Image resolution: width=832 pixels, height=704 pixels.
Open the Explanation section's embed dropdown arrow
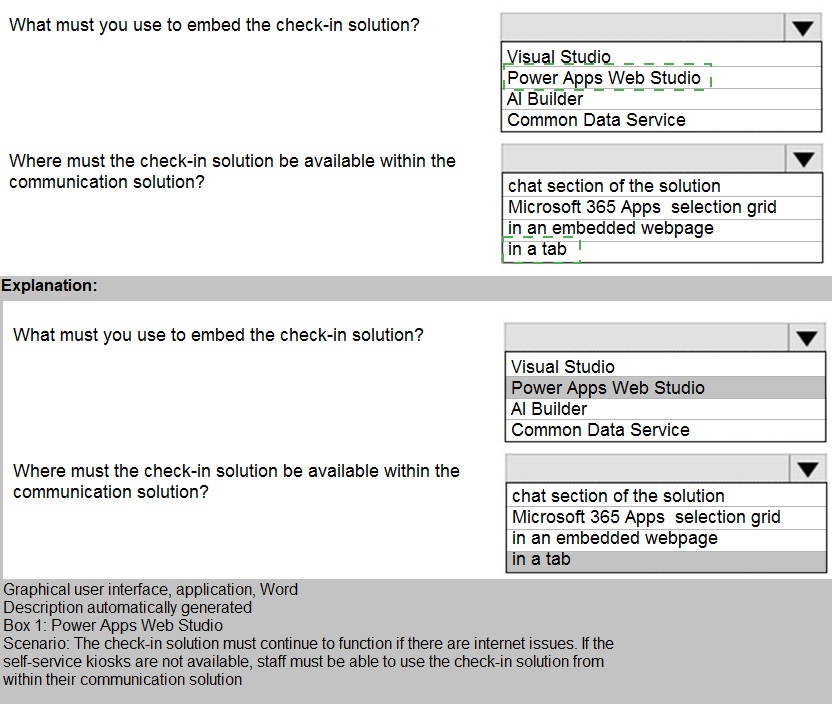coord(807,338)
